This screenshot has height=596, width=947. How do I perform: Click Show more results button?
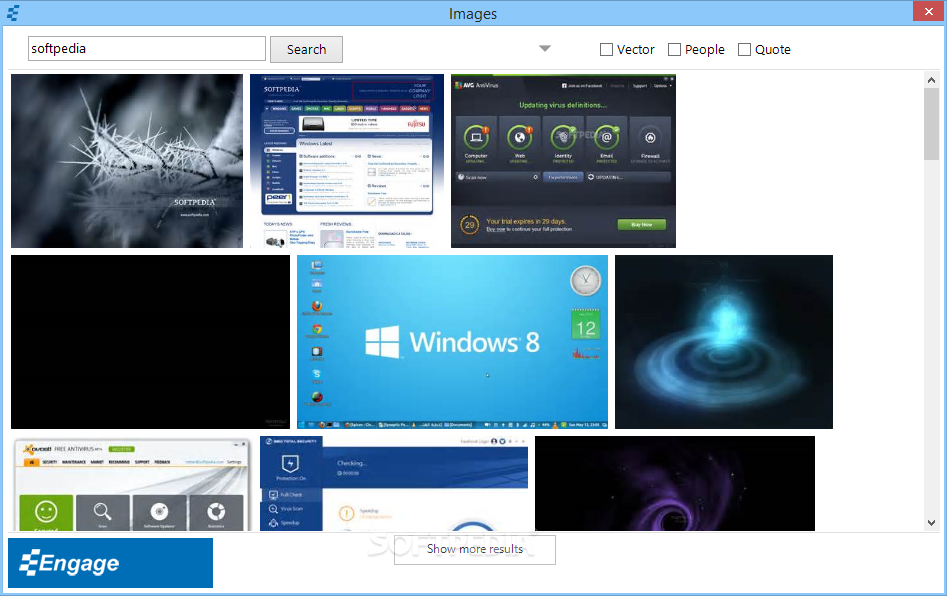coord(475,550)
